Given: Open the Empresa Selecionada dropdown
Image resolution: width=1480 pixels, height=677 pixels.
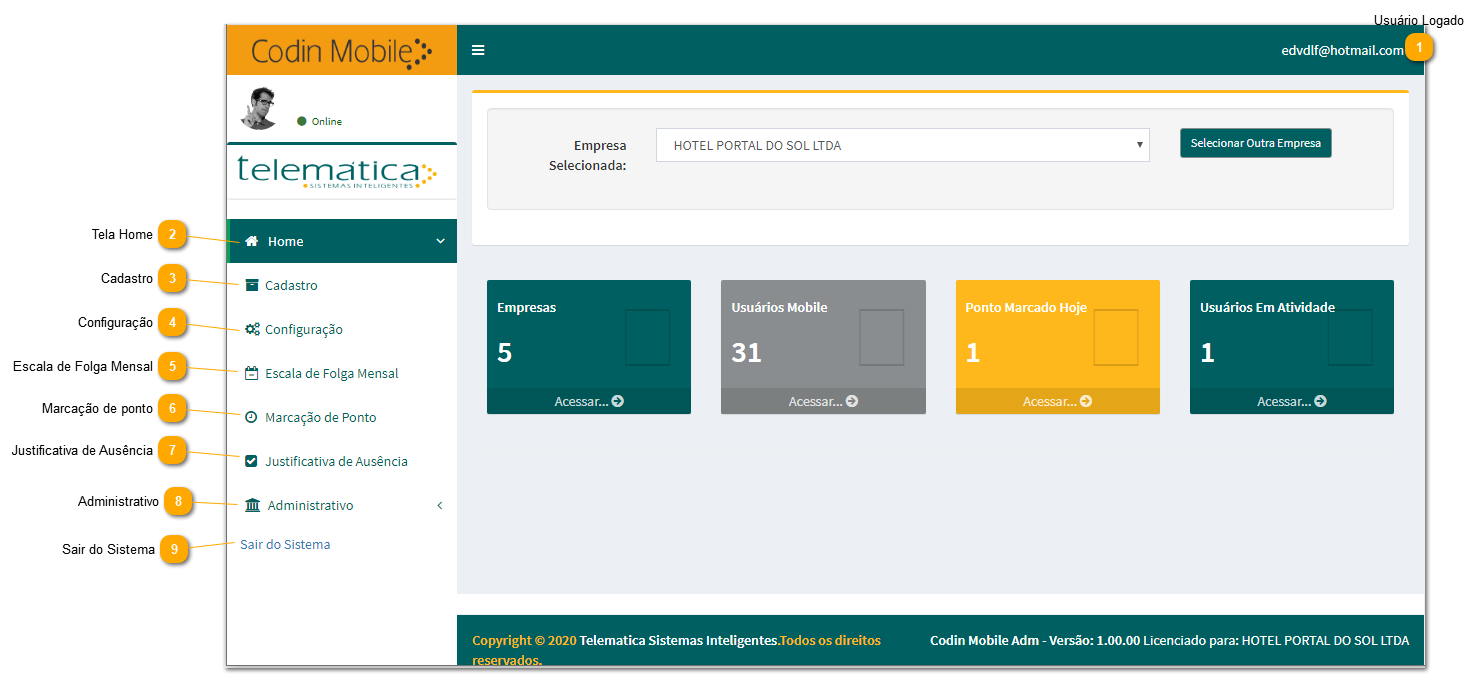Looking at the screenshot, I should pyautogui.click(x=903, y=145).
